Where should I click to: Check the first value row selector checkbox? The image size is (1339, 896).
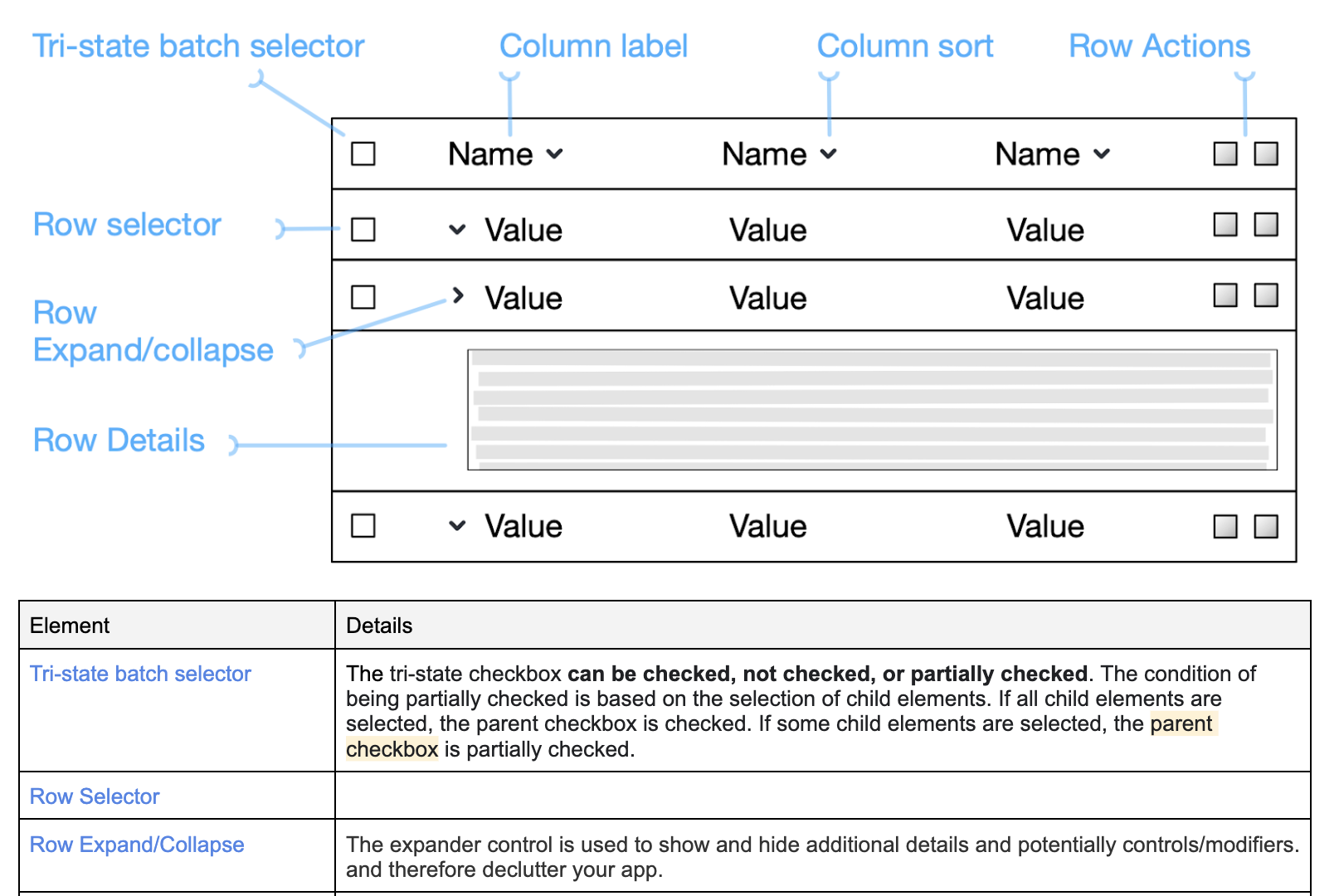pos(363,229)
